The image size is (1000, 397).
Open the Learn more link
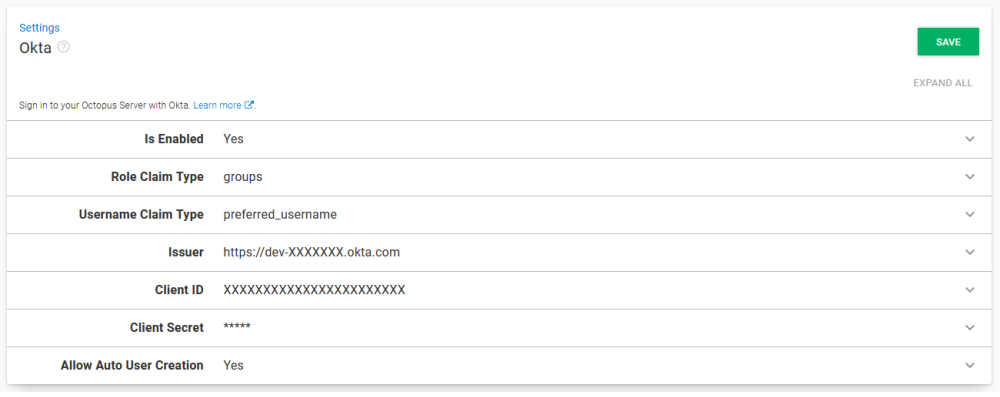217,105
